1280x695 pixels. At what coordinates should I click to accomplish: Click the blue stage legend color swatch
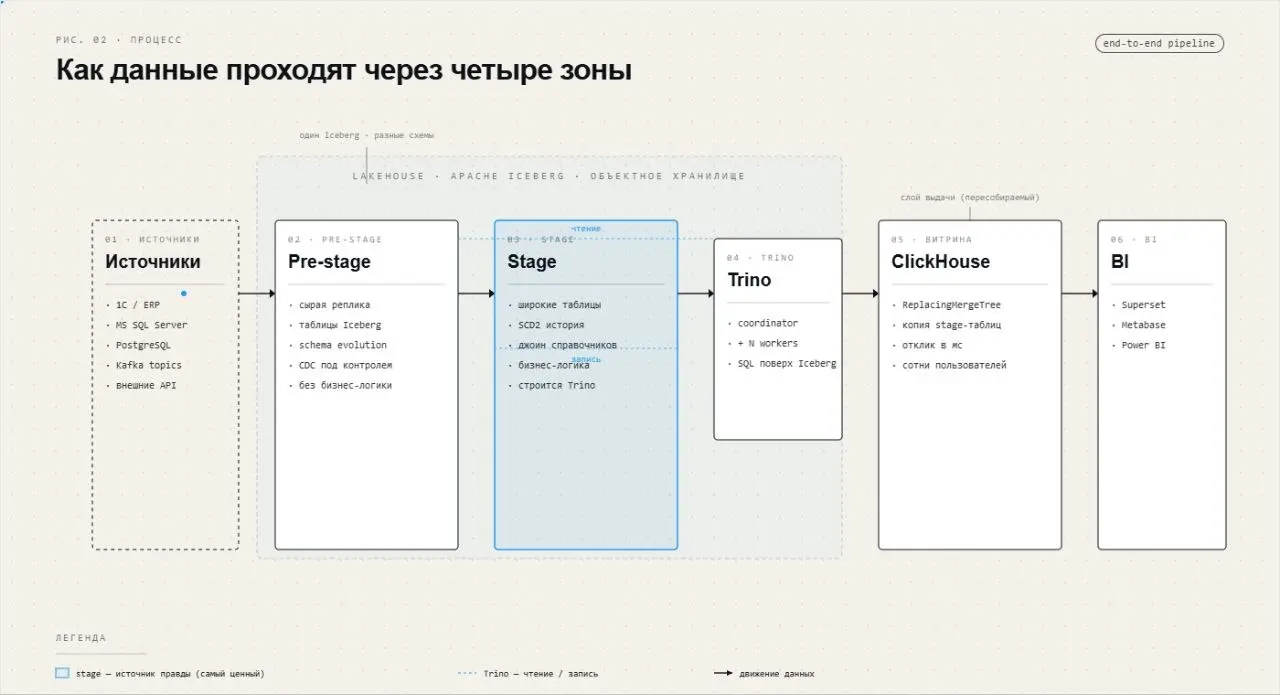(62, 674)
